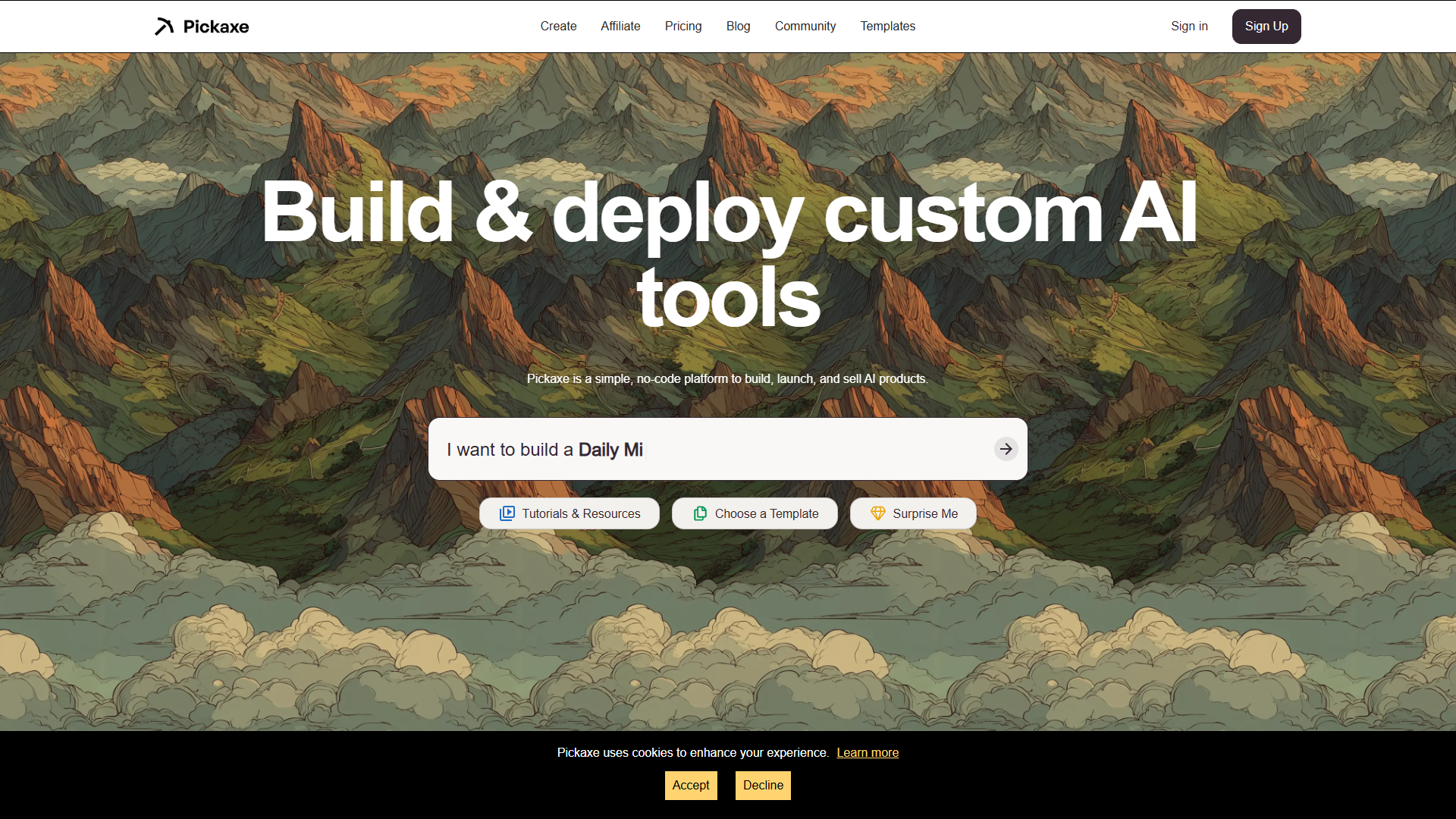The height and width of the screenshot is (819, 1456).
Task: Submit the prompt with the arrow icon
Action: coord(1006,449)
